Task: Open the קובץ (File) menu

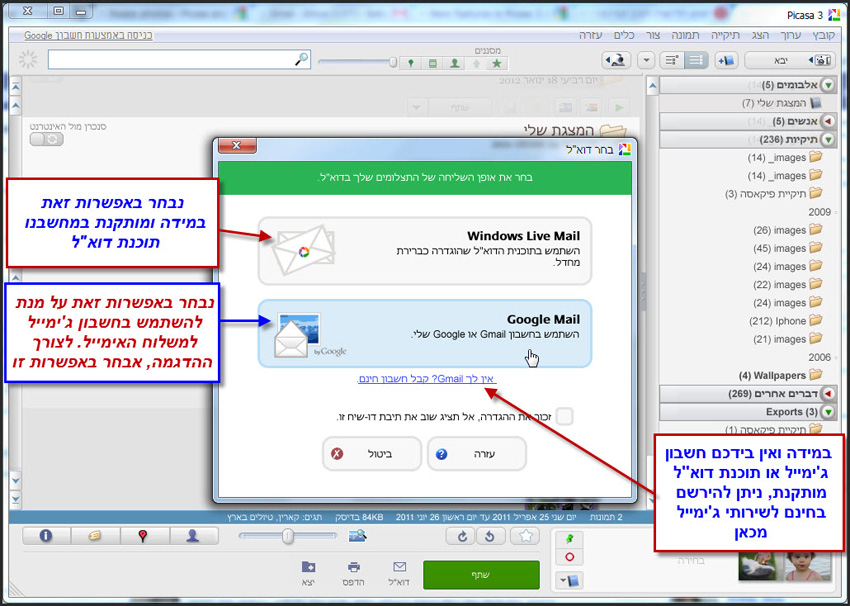Action: 823,35
